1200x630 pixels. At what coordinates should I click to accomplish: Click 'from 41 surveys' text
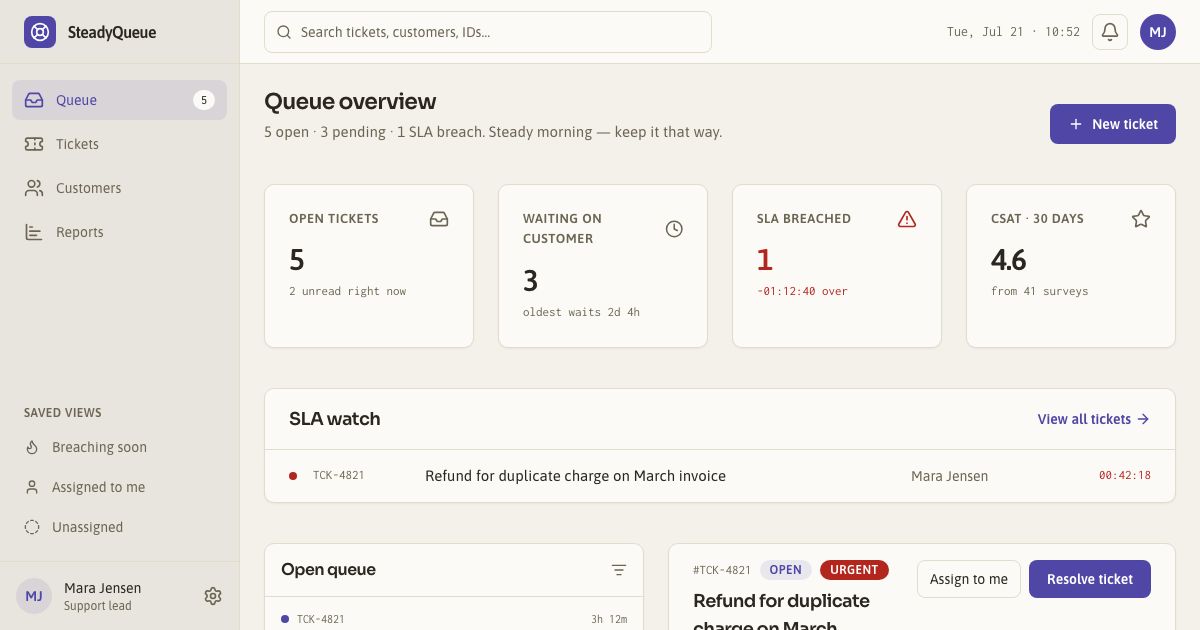click(x=1039, y=291)
